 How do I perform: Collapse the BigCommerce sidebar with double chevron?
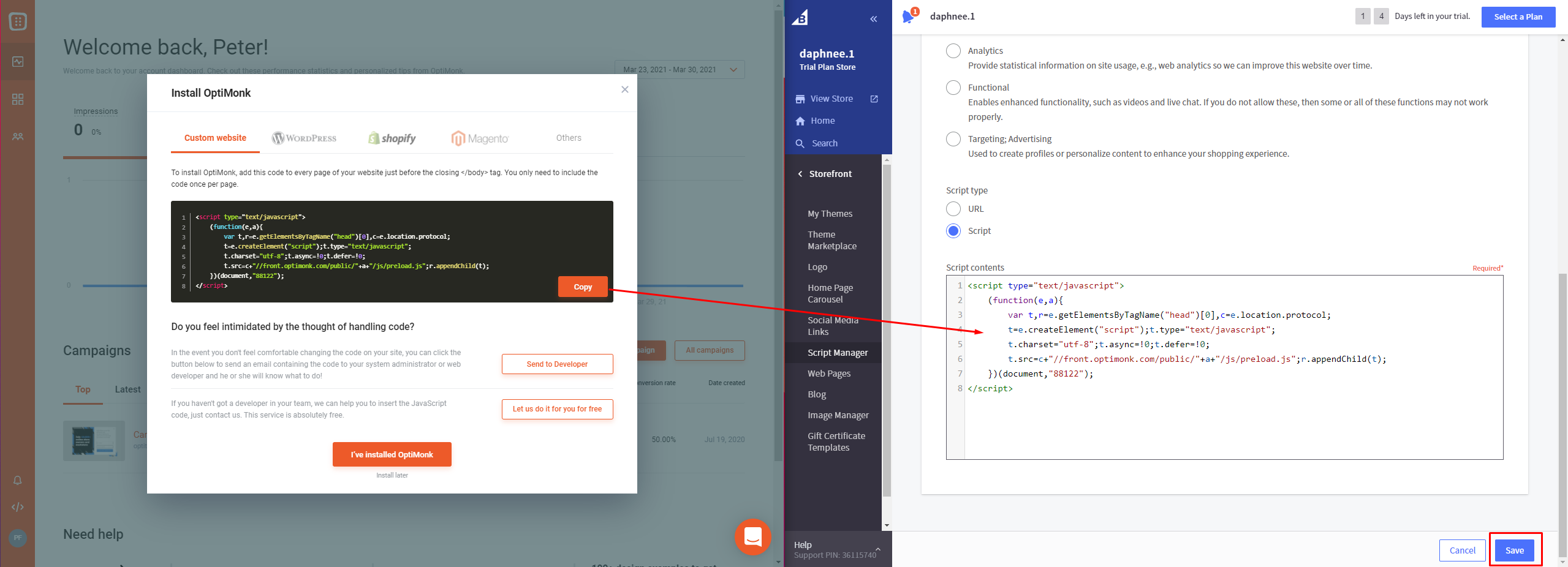point(874,19)
